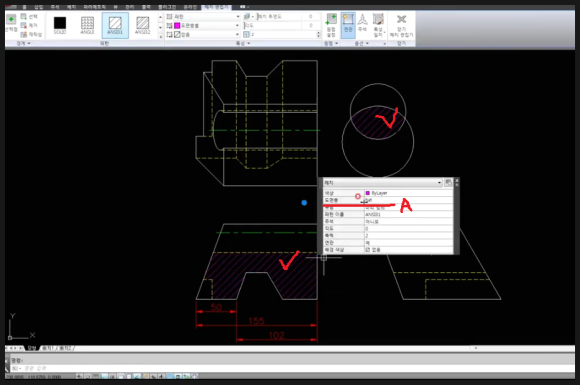Click the set origin icon
Image resolution: width=580 pixels, height=385 pixels.
(331, 25)
